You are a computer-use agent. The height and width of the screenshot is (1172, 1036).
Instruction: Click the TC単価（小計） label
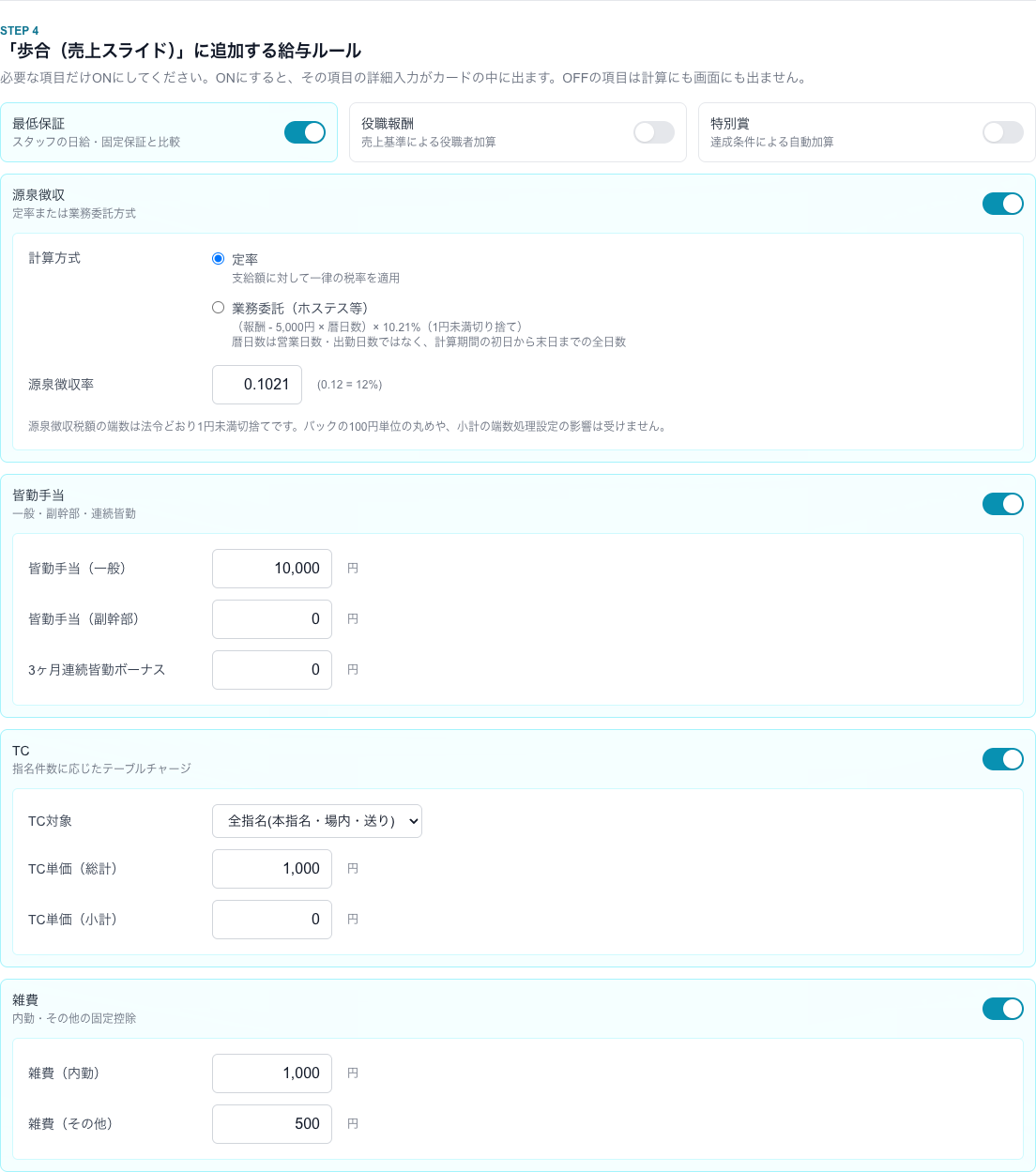pos(73,920)
